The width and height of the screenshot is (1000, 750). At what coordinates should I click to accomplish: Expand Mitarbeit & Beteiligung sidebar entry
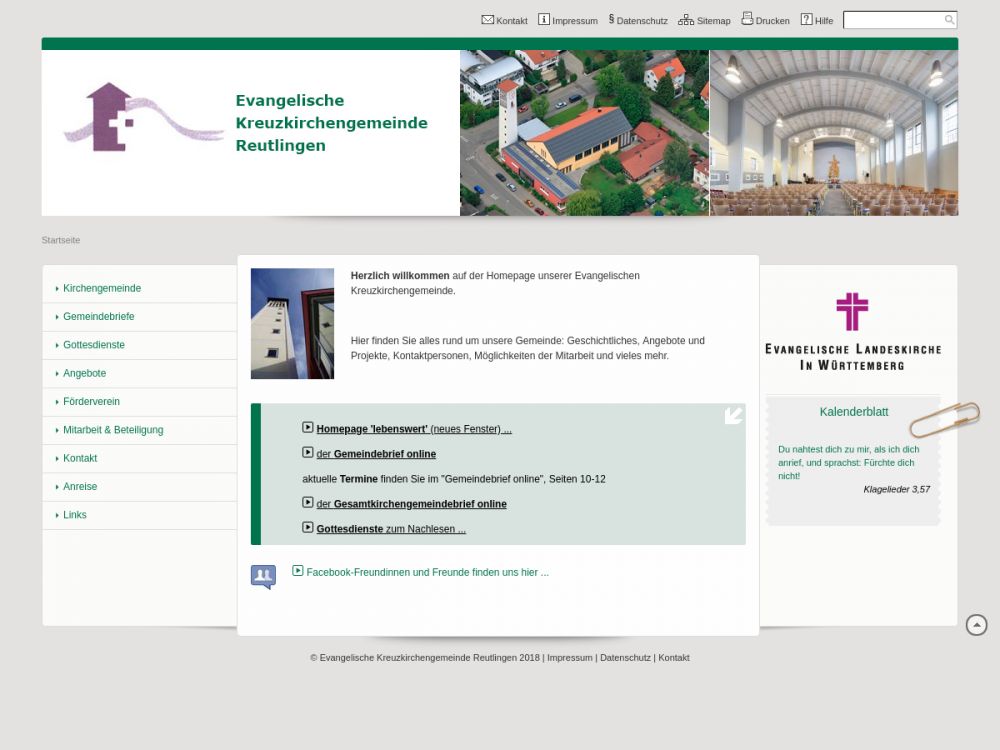pyautogui.click(x=113, y=430)
